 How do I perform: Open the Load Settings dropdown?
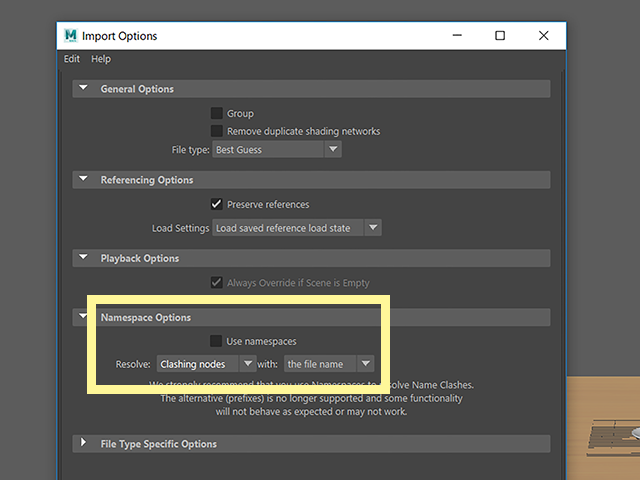(x=297, y=228)
